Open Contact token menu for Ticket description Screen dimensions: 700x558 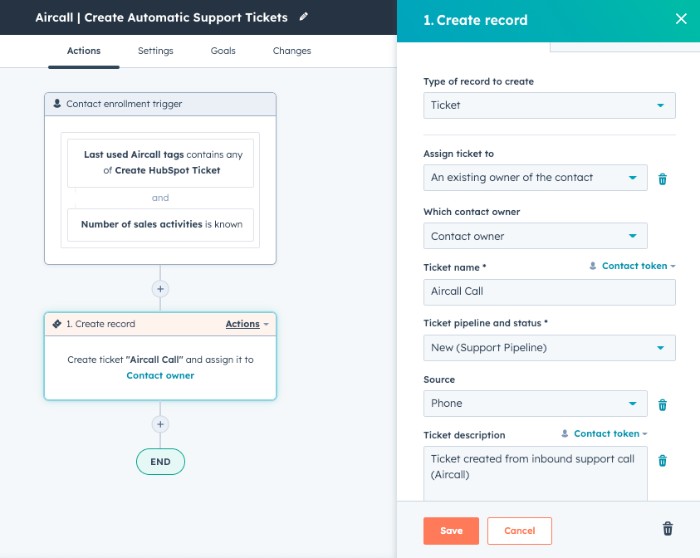click(604, 434)
